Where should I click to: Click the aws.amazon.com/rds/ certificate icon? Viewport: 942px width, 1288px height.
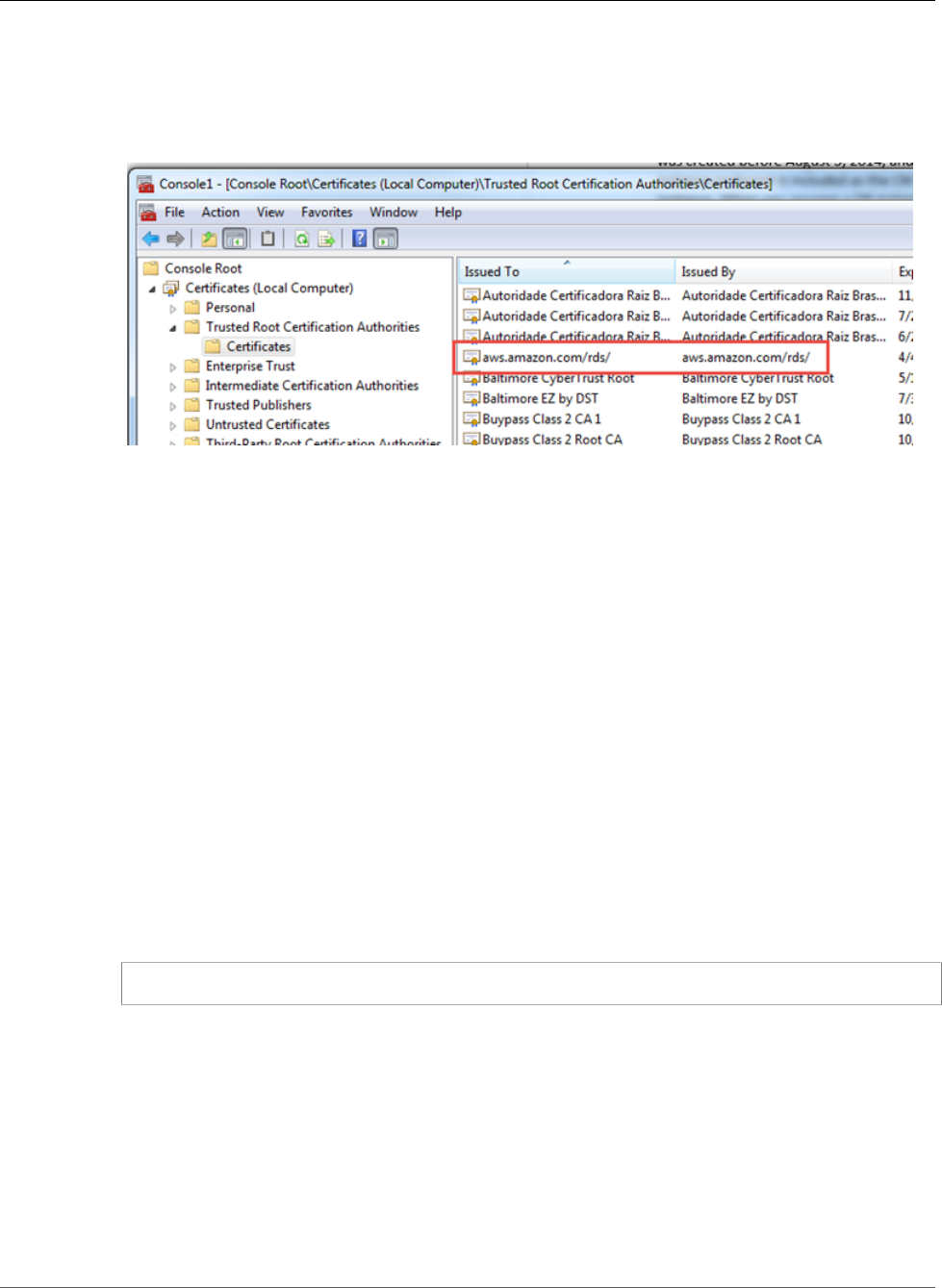(471, 358)
